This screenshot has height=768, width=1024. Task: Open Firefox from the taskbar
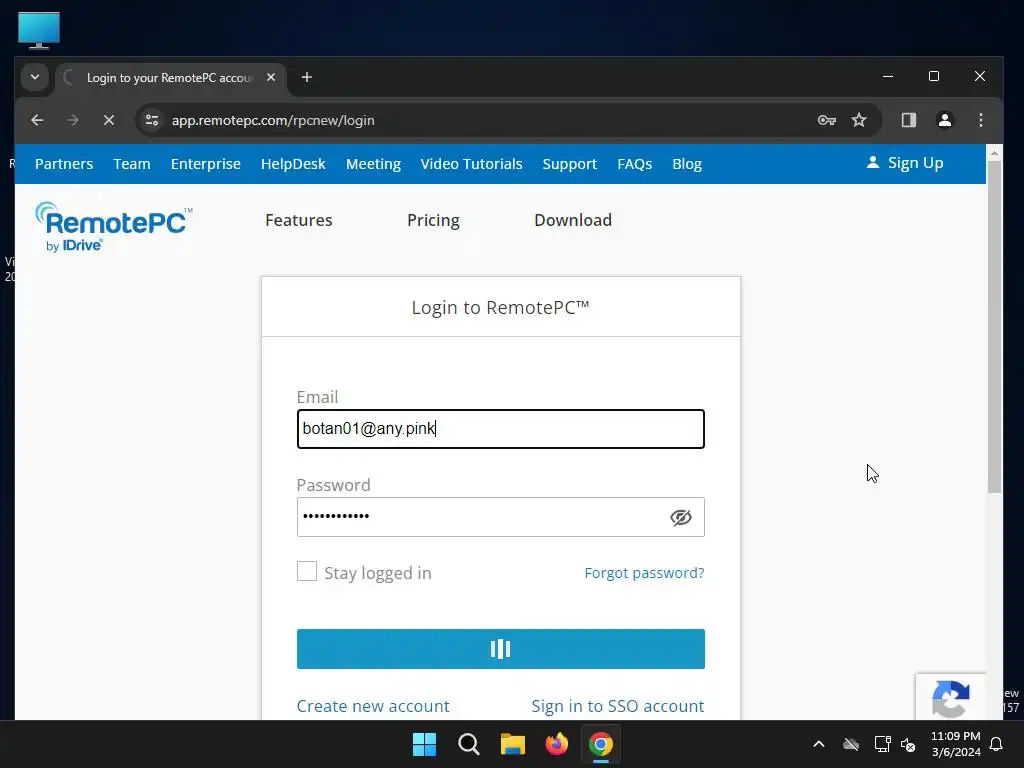[x=556, y=744]
